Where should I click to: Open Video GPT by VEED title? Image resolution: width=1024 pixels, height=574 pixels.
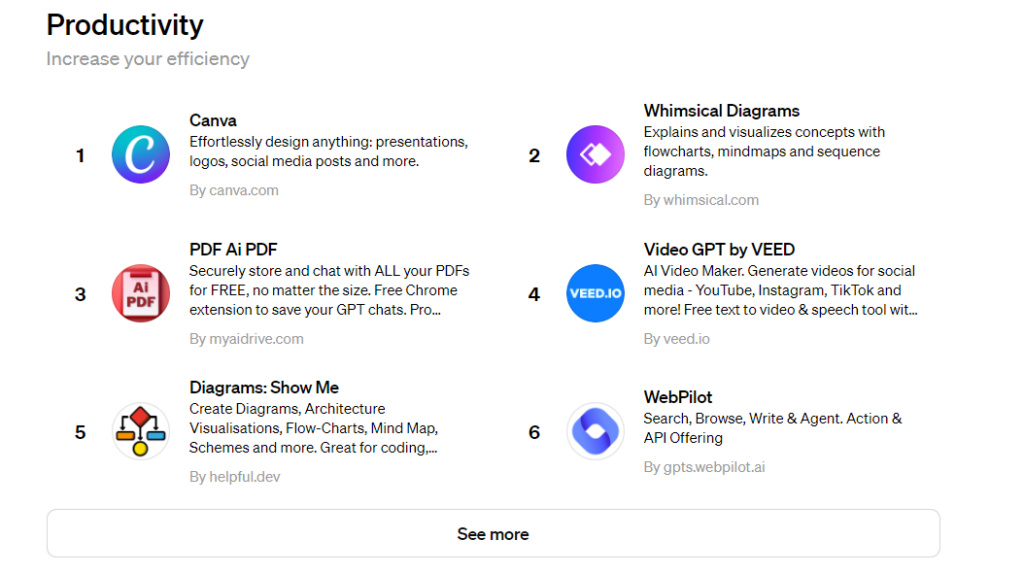[x=719, y=250]
